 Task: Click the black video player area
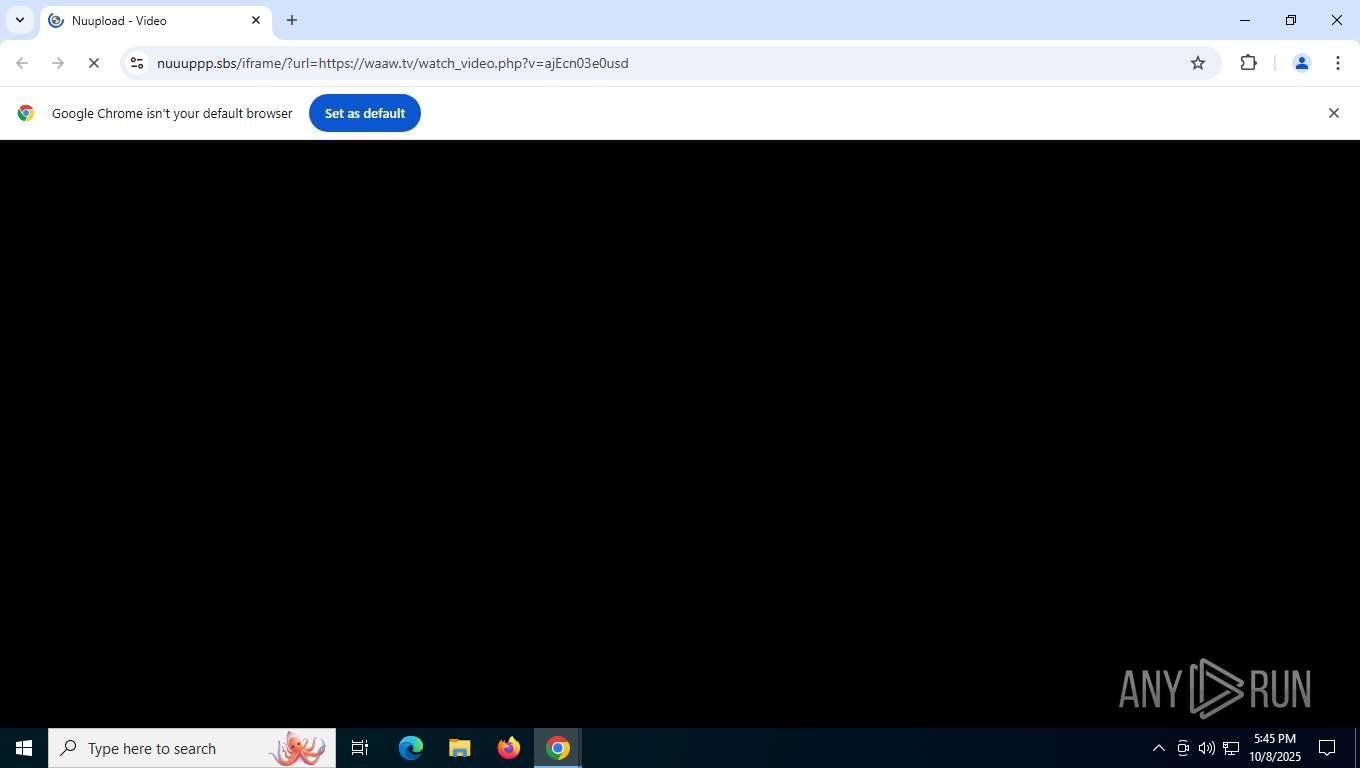pos(680,434)
